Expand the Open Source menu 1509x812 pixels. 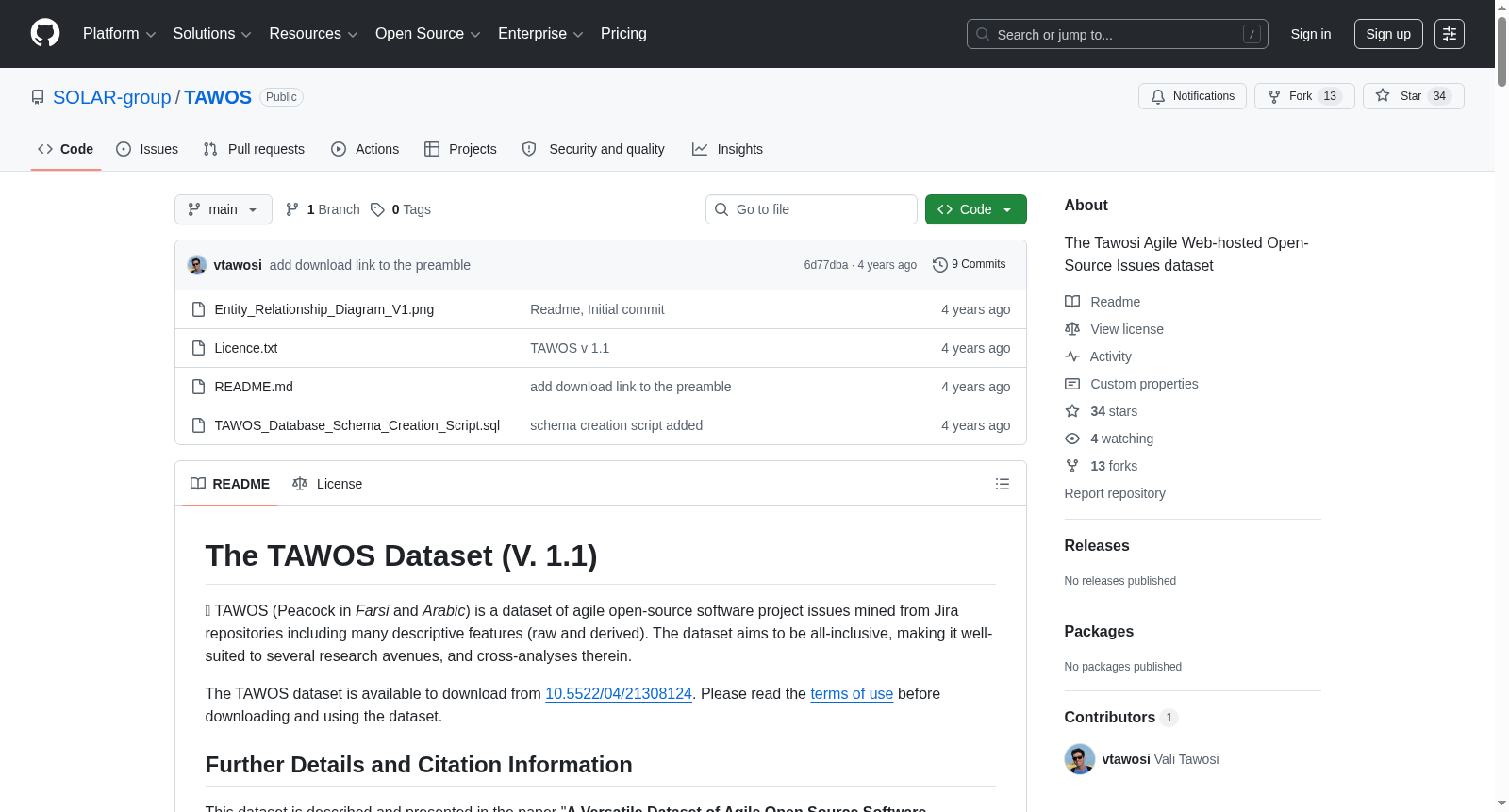coord(428,34)
